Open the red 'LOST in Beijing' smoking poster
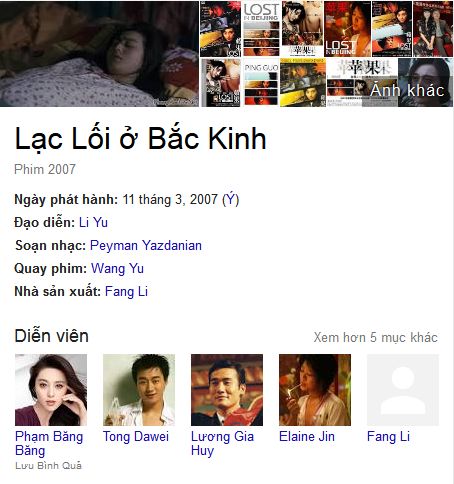 347,29
